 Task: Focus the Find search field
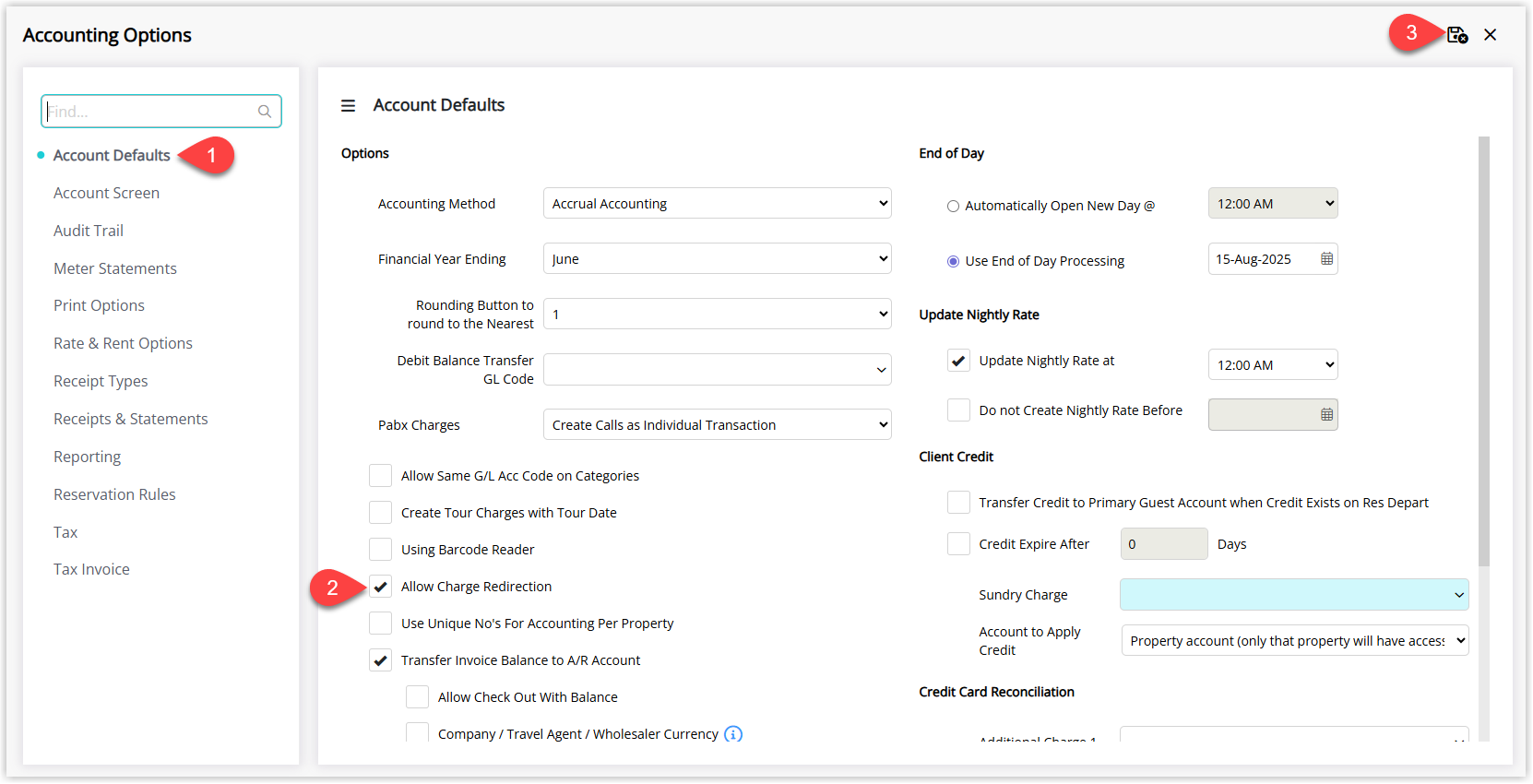coord(161,112)
